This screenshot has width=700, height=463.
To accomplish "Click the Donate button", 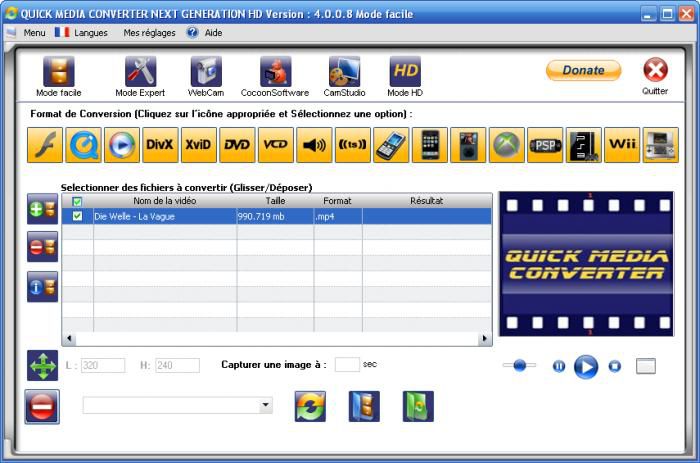I will tap(583, 70).
